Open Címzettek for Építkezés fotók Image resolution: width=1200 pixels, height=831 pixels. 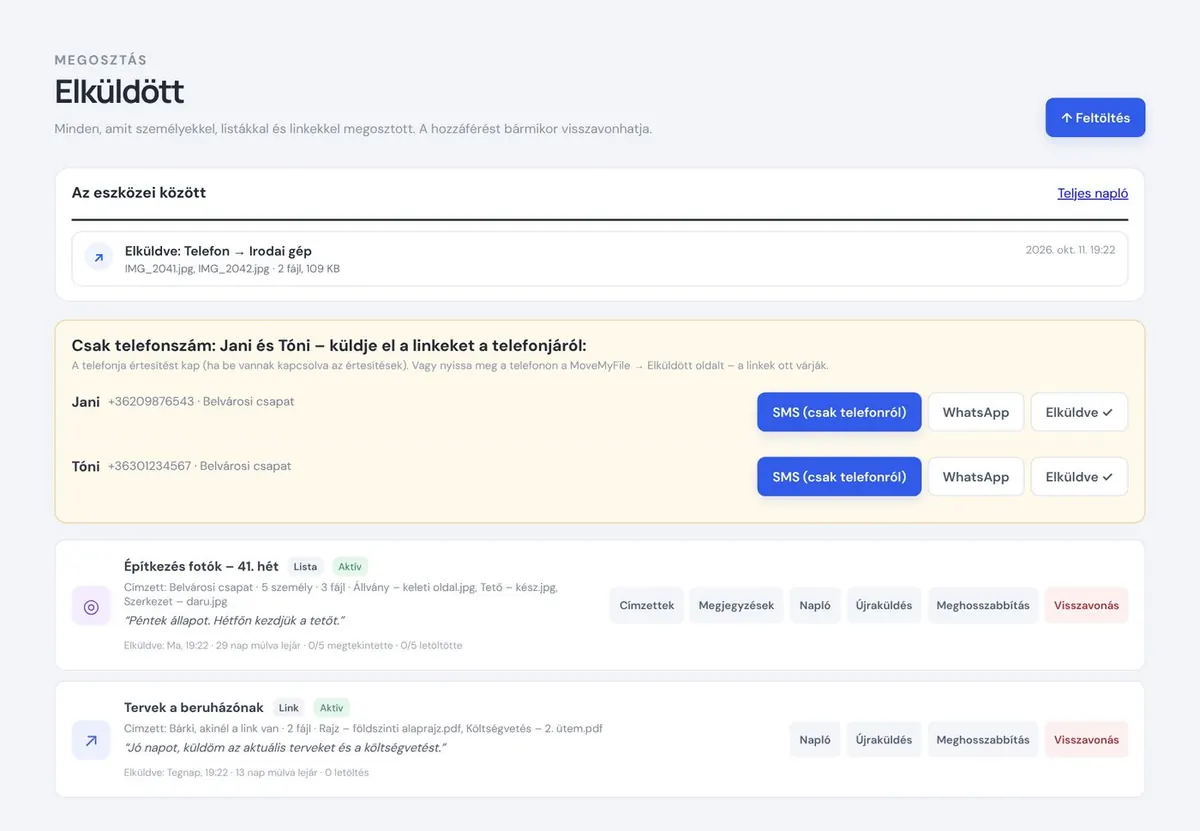coord(647,605)
